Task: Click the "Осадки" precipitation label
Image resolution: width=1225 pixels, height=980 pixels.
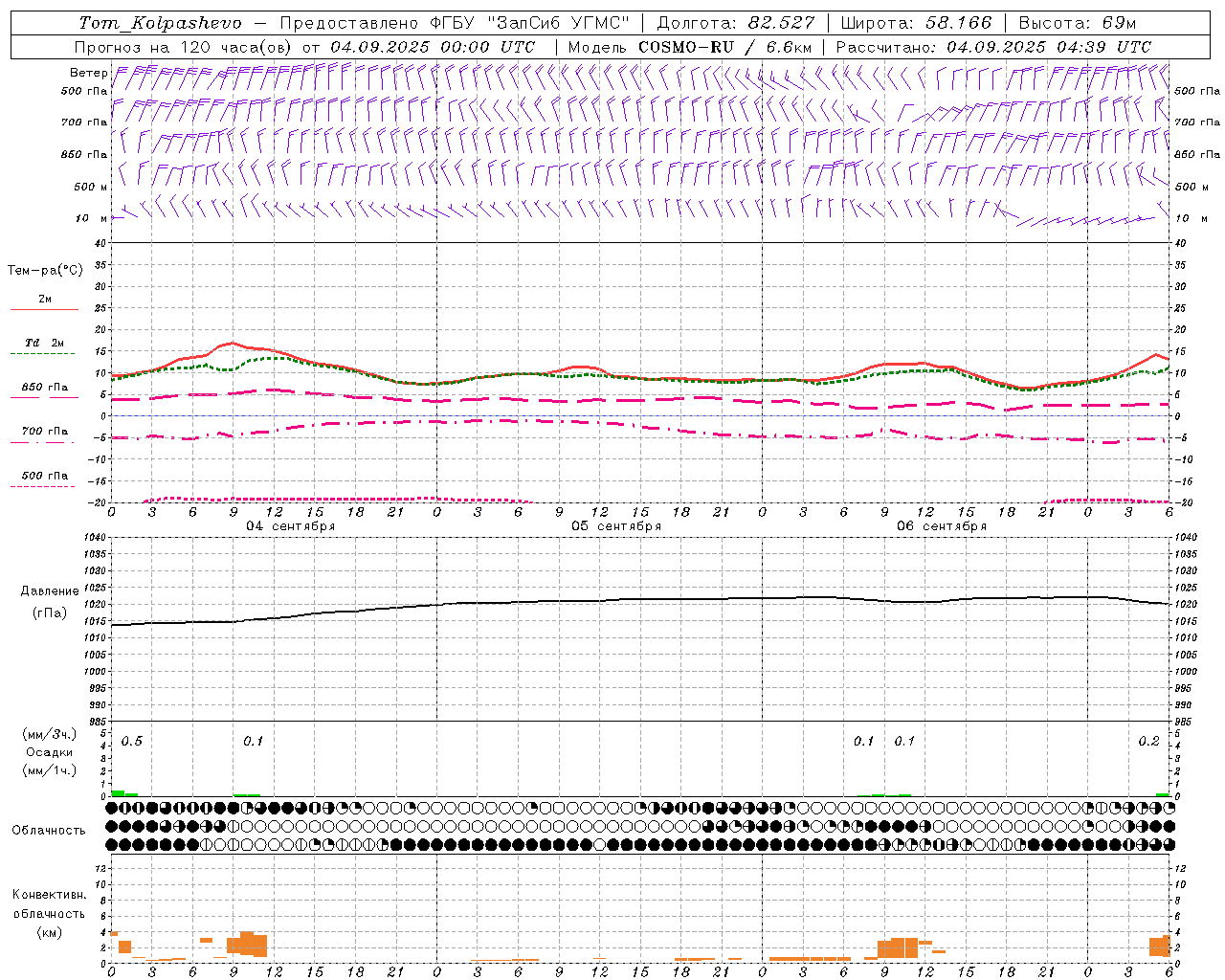Action: pos(50,752)
